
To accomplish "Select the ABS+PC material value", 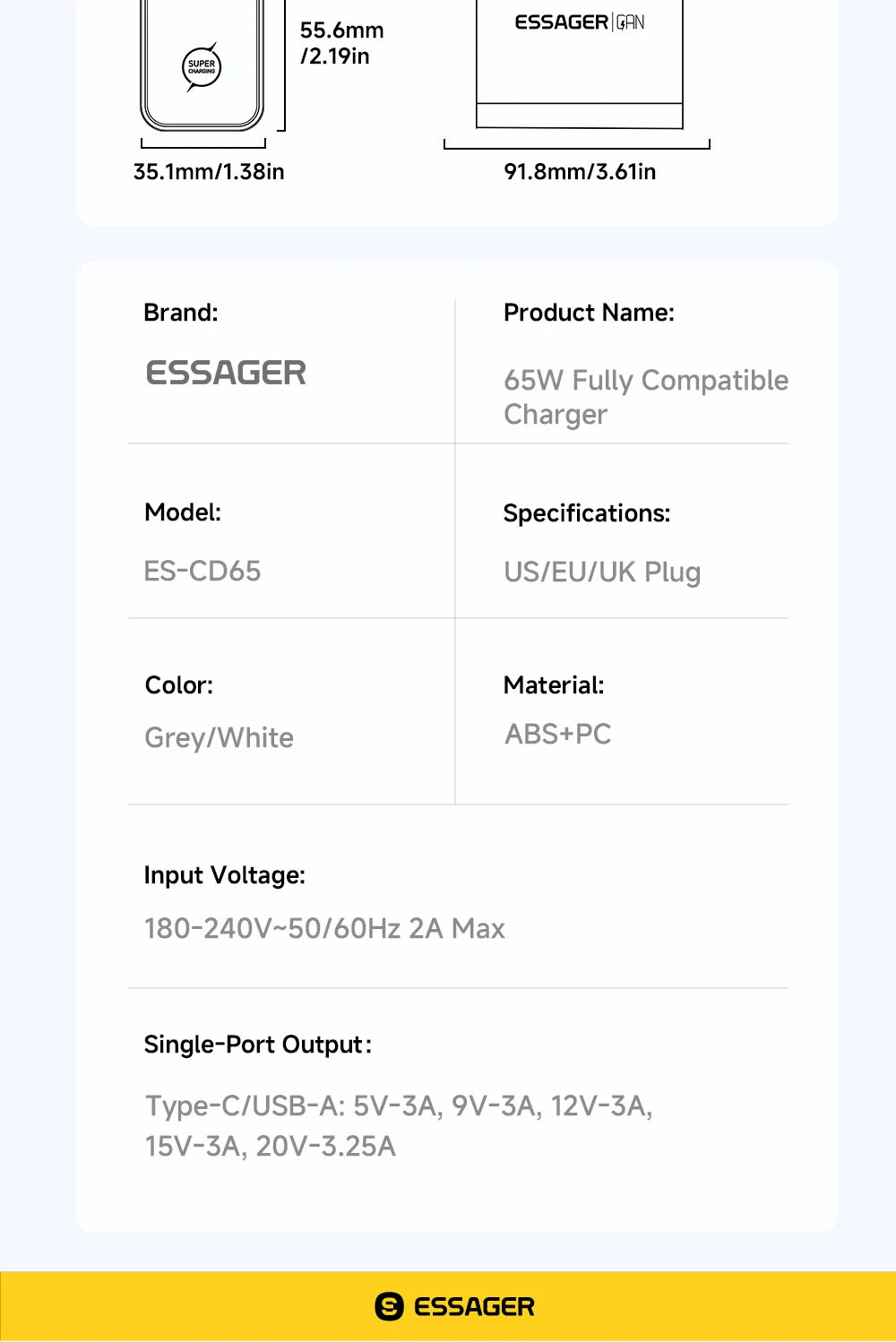I will pyautogui.click(x=557, y=734).
